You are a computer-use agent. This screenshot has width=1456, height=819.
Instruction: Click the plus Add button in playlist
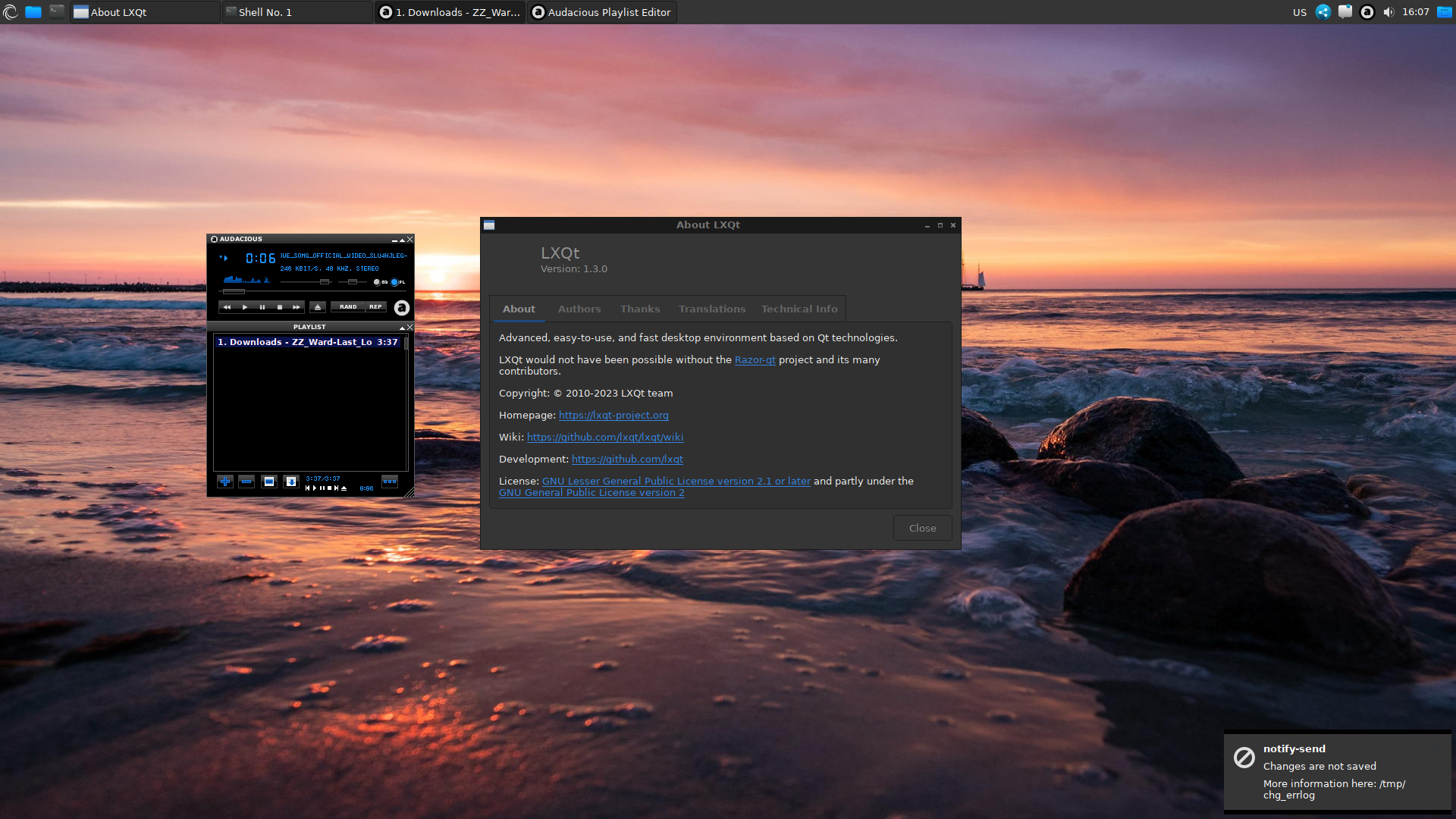point(225,482)
